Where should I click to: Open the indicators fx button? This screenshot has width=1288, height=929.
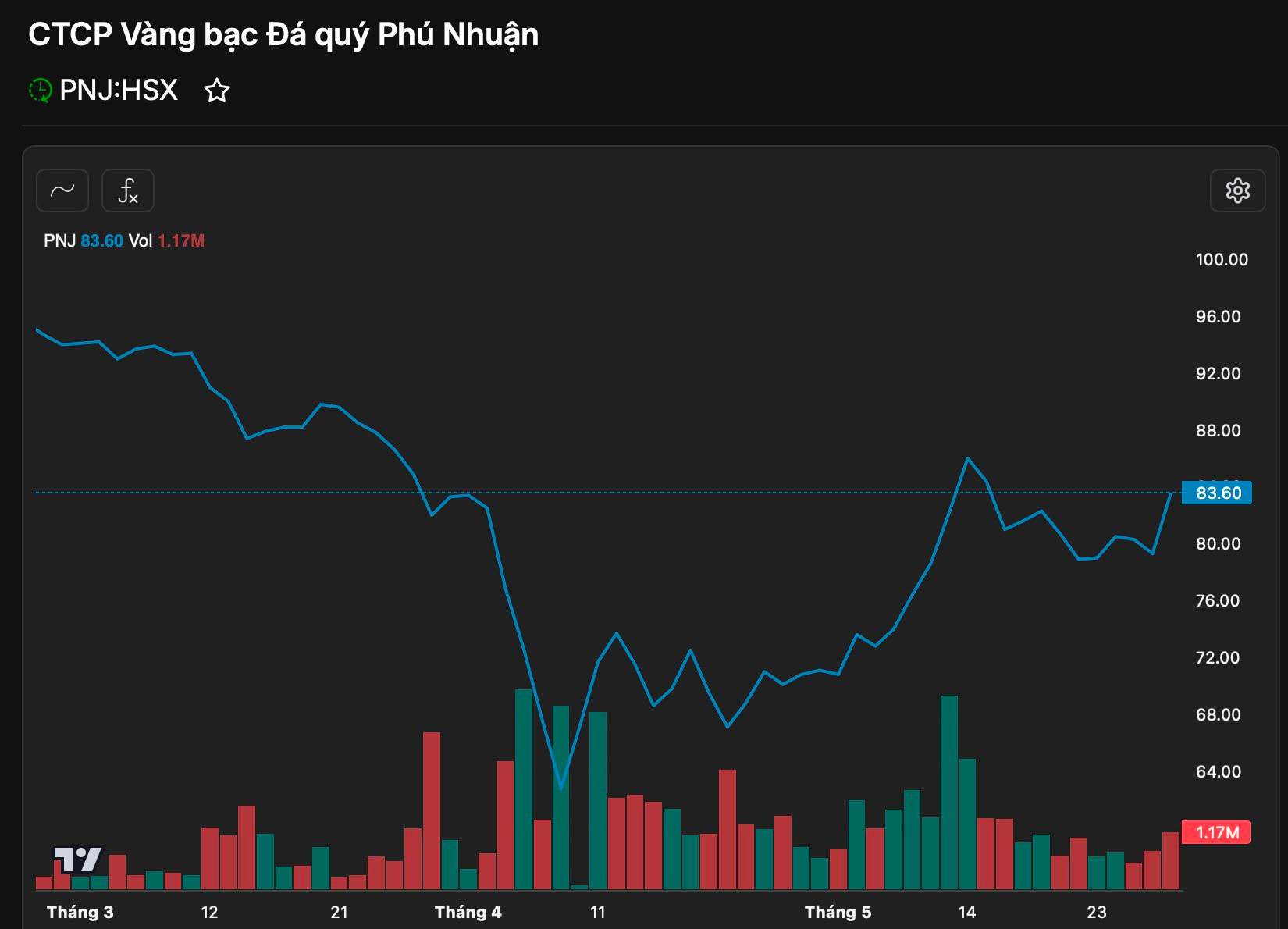(128, 190)
